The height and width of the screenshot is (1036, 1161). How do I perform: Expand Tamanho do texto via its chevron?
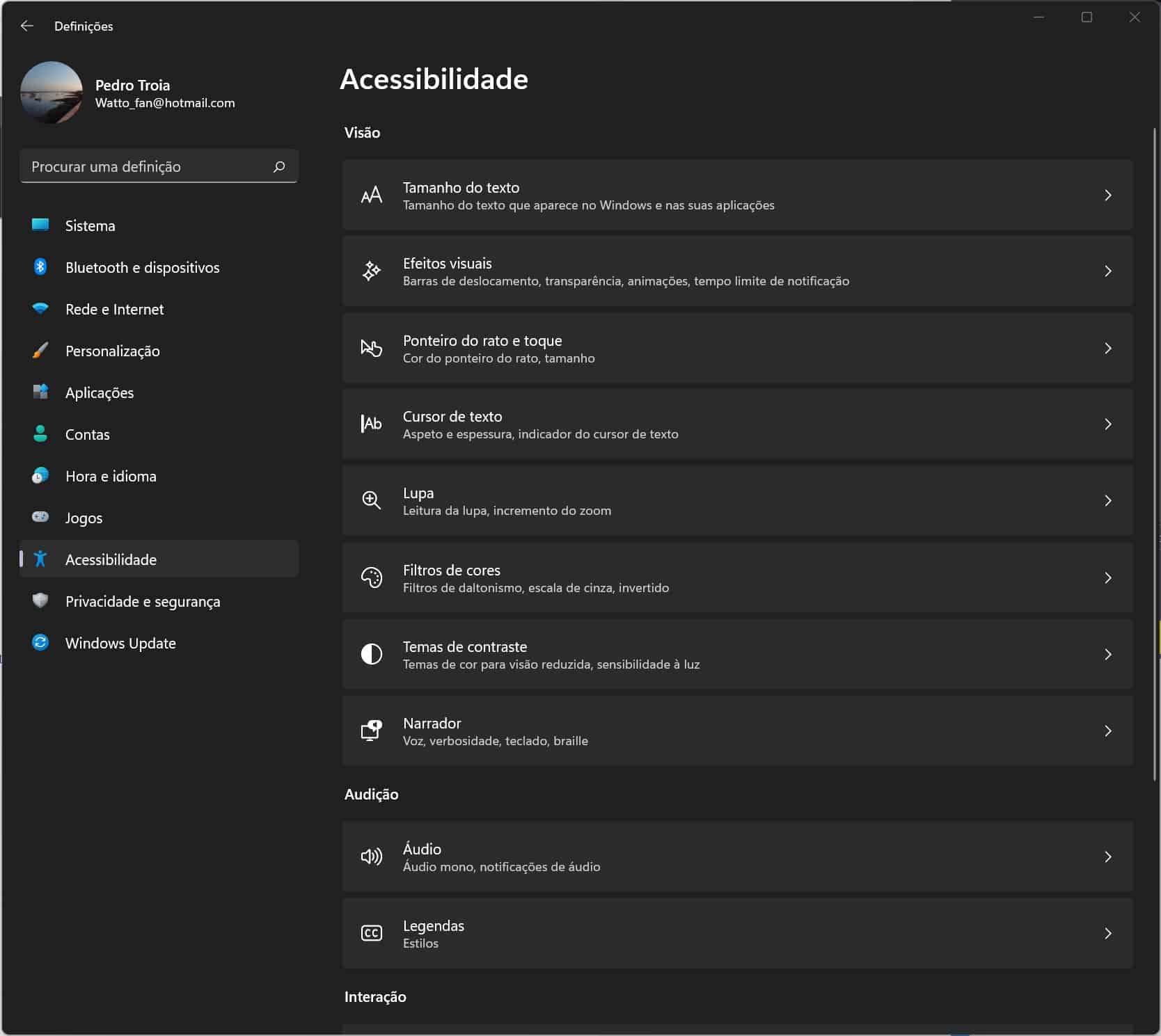tap(1107, 196)
